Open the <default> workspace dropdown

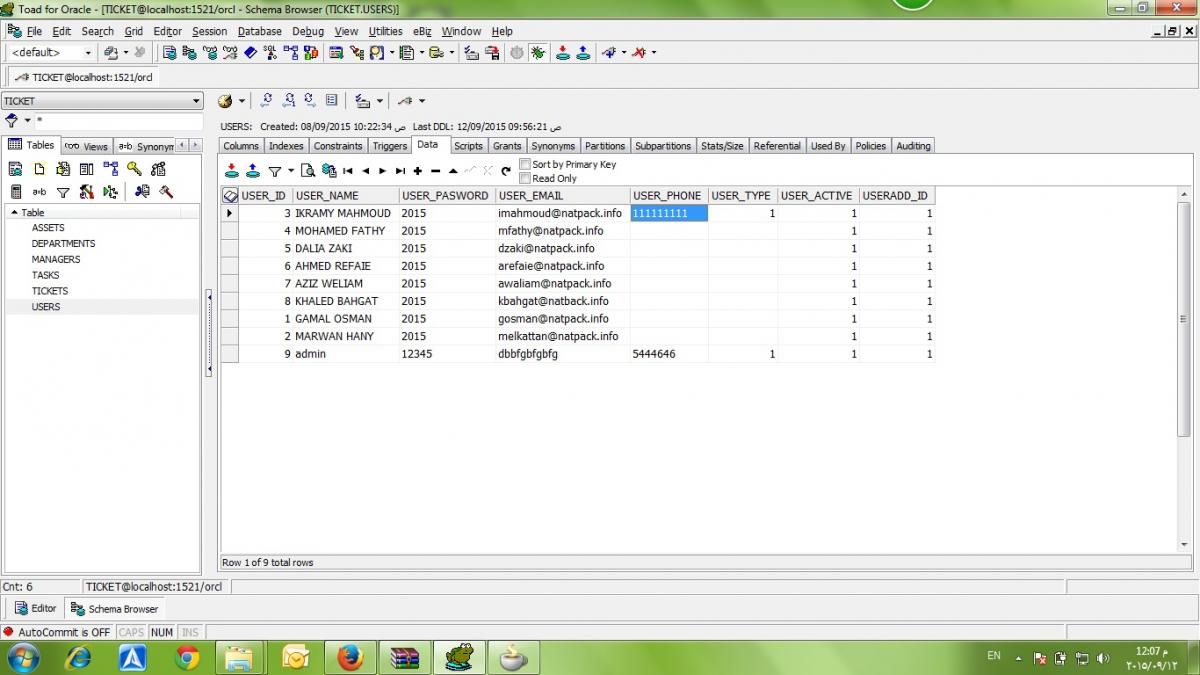(x=87, y=52)
